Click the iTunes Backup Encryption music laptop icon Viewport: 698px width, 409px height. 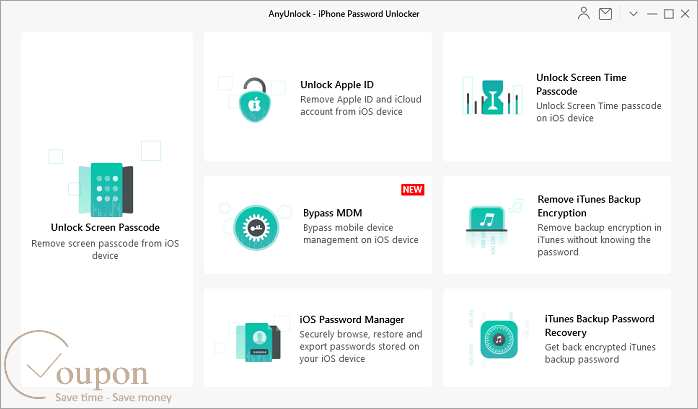click(x=487, y=220)
